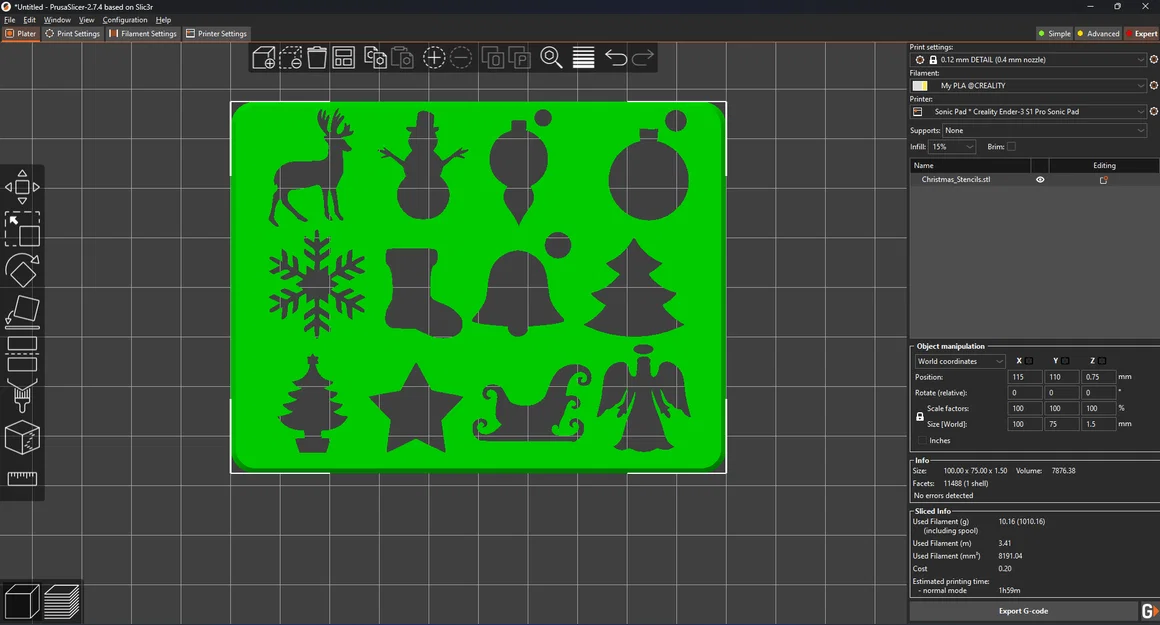Click the Copy icon in top toolbar
Viewport: 1160px width, 625px height.
tap(375, 58)
